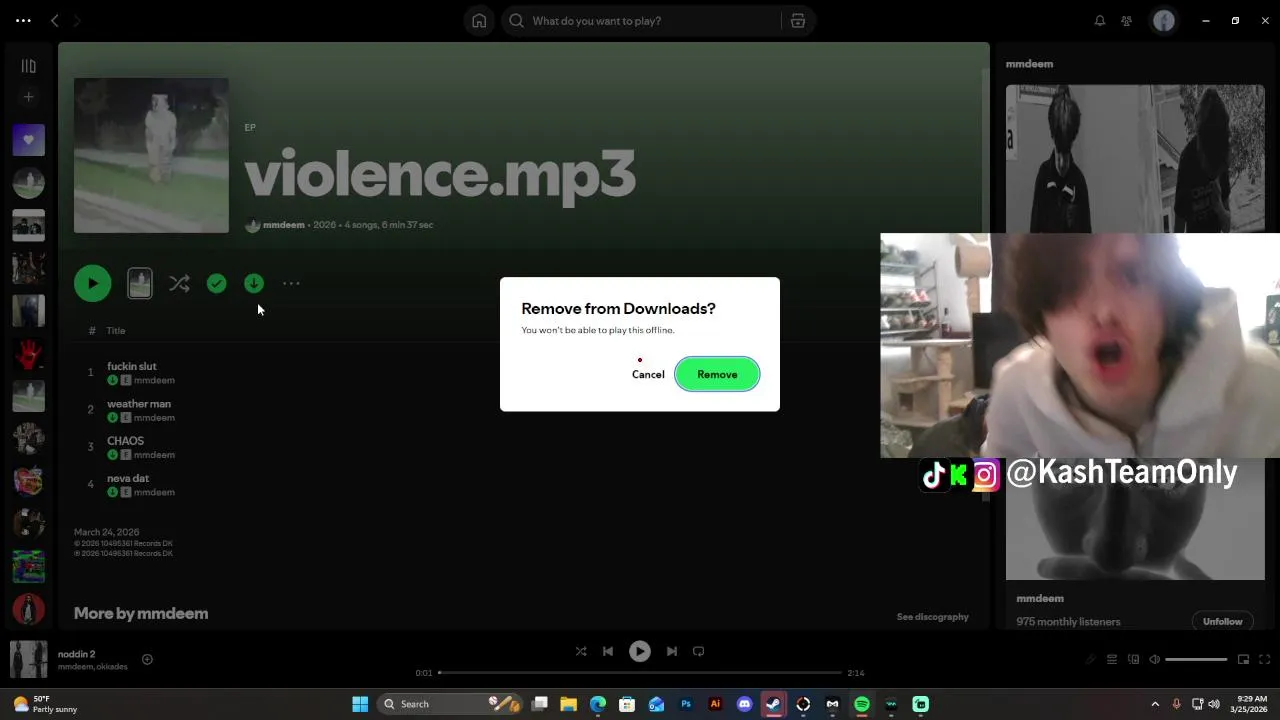Skip to the previous track
Screen dimensions: 1280x720
point(608,651)
